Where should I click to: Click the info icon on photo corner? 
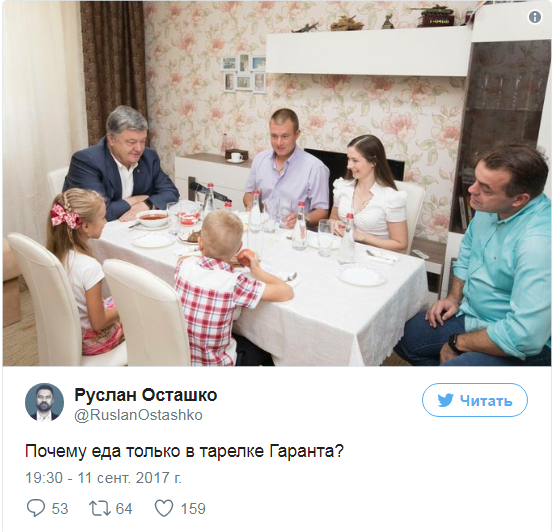(535, 17)
